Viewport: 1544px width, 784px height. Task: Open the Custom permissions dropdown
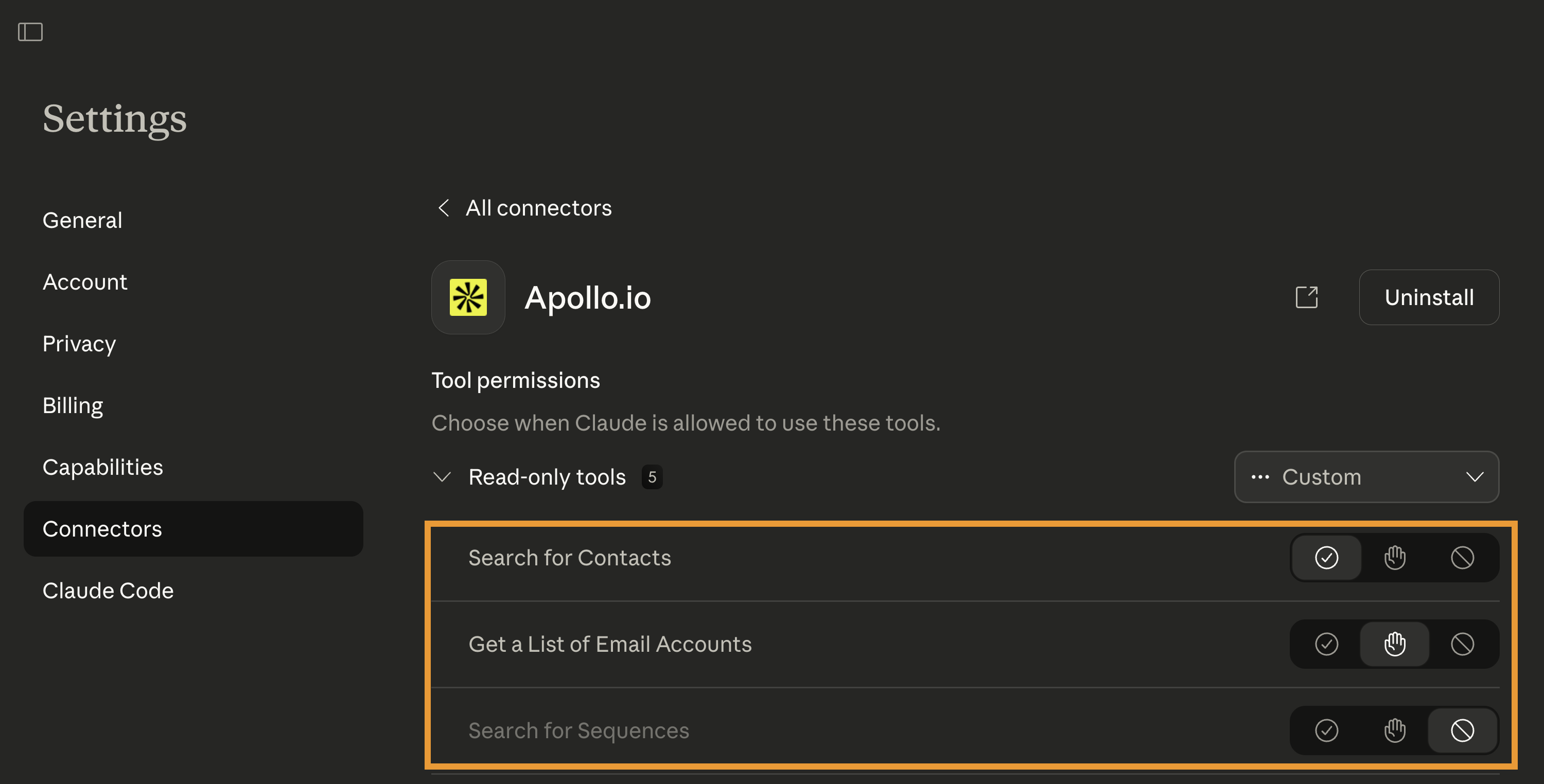coord(1366,477)
